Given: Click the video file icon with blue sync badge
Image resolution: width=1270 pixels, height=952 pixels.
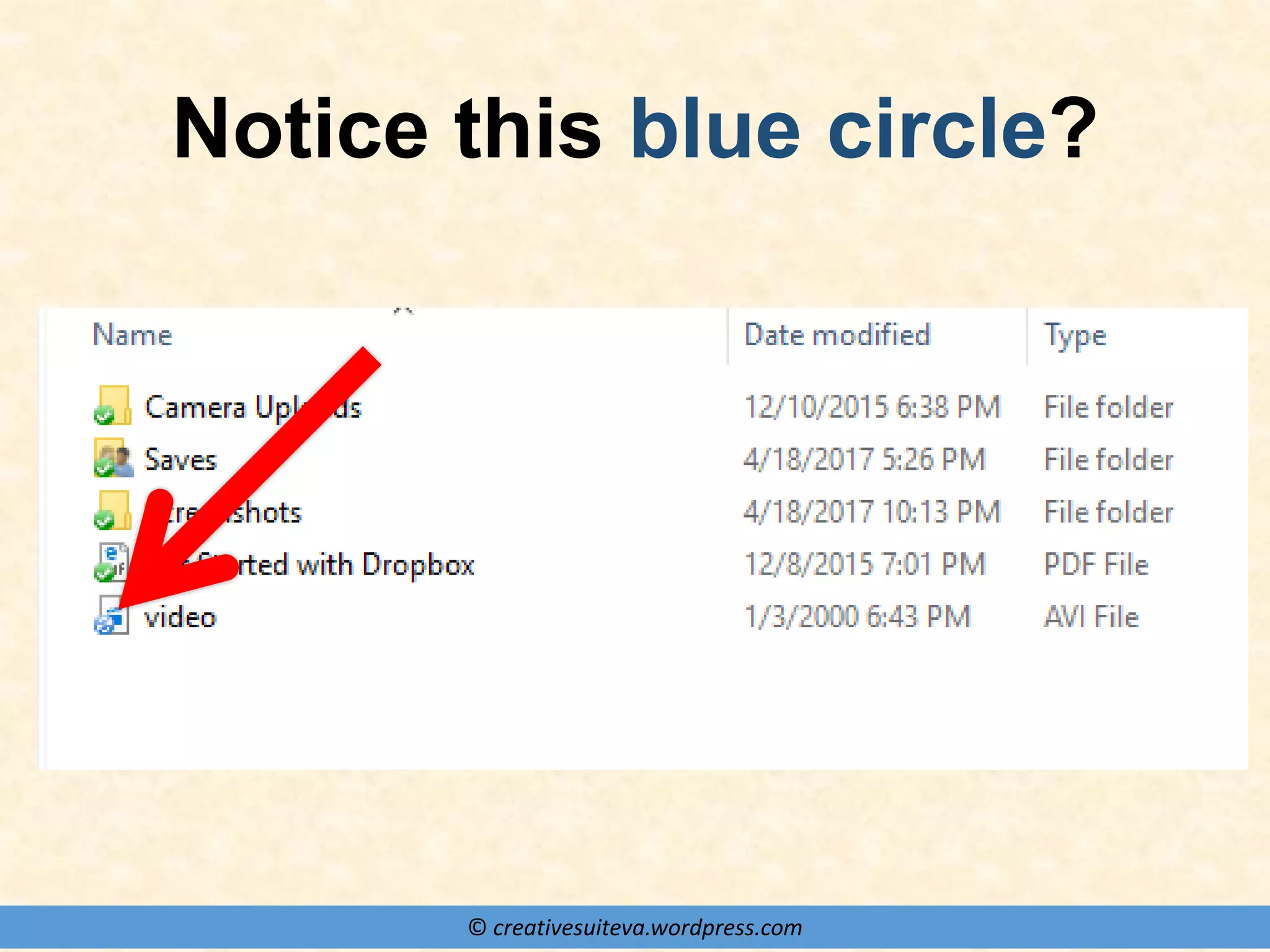Looking at the screenshot, I should (112, 615).
